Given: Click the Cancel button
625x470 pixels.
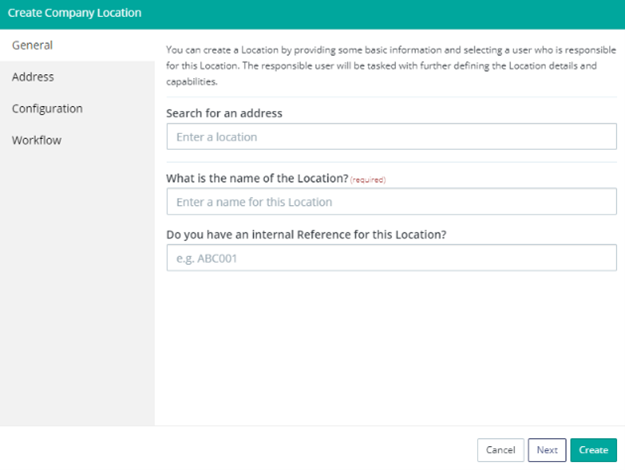Looking at the screenshot, I should point(500,450).
